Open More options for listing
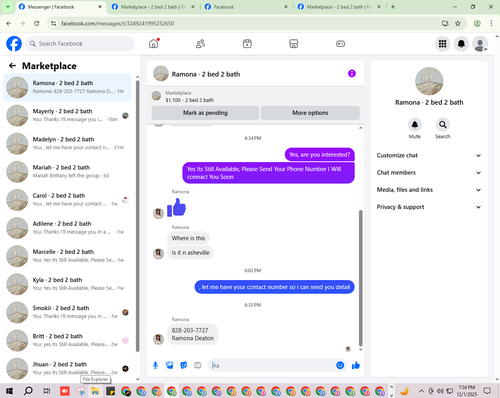Viewport: 500px width, 398px height. tap(310, 113)
